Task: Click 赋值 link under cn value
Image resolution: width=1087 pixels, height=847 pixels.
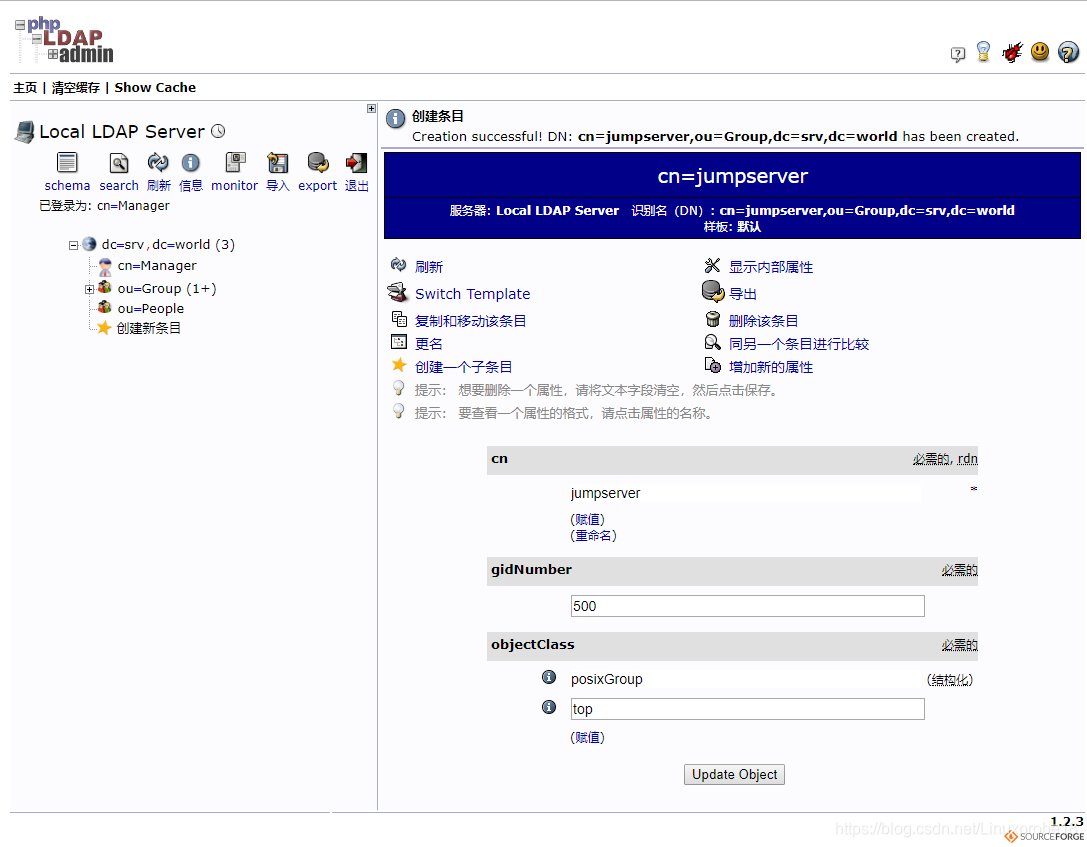Action: 587,519
